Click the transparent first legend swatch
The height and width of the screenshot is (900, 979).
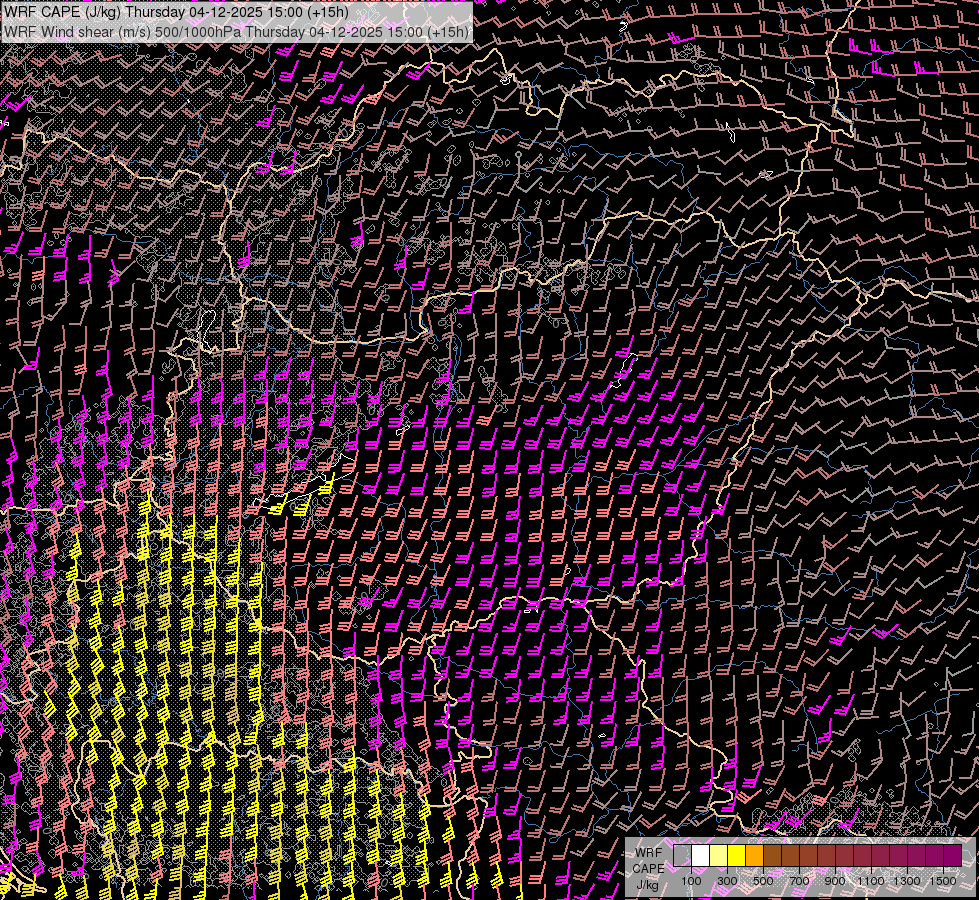(682, 855)
